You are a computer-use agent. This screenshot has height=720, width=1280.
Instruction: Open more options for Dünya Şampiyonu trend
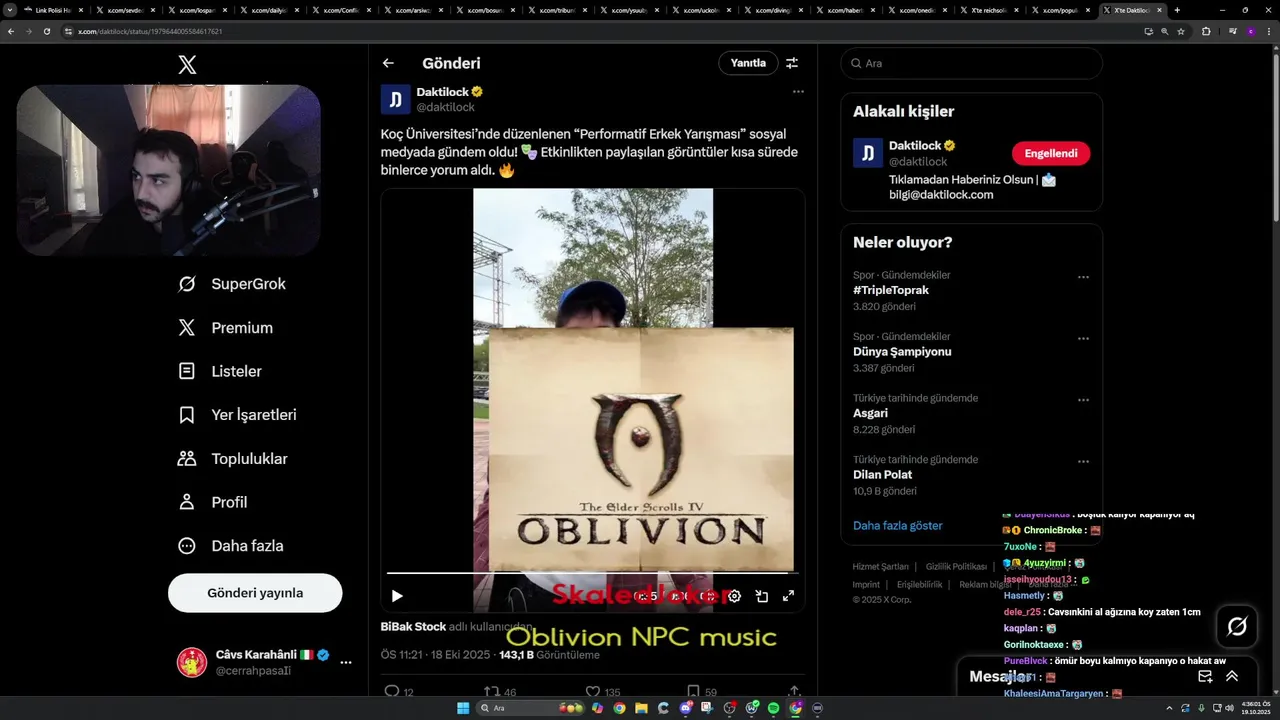click(1083, 339)
